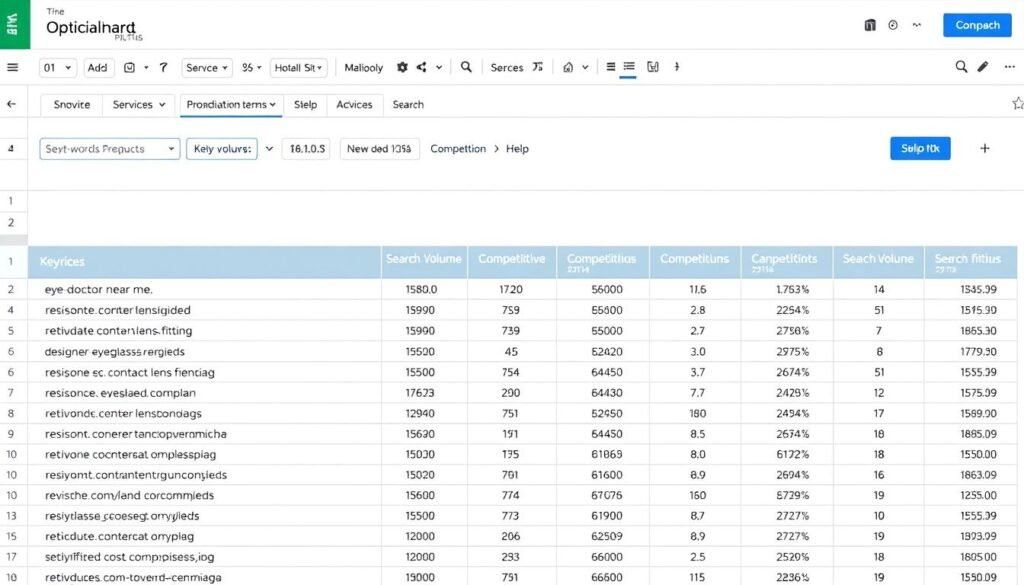
Task: Click the 1779.30 cell
Action: [970, 351]
